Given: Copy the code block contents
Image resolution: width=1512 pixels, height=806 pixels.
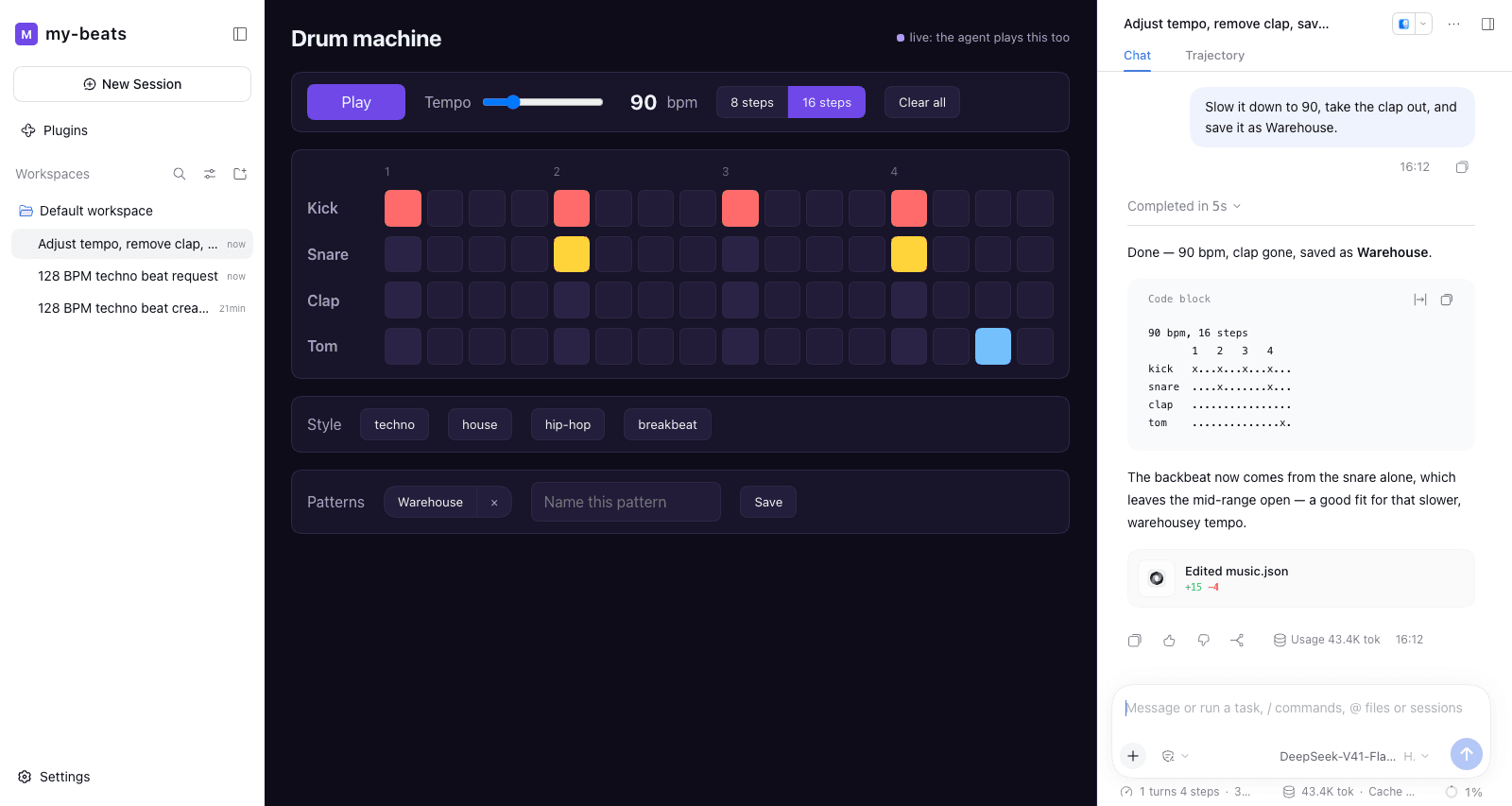Looking at the screenshot, I should click(x=1447, y=300).
